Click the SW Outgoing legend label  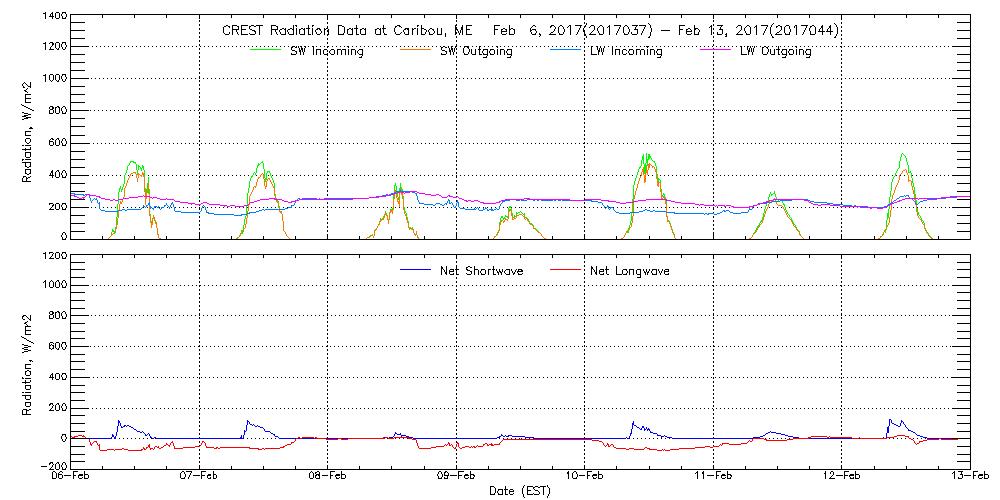[476, 51]
